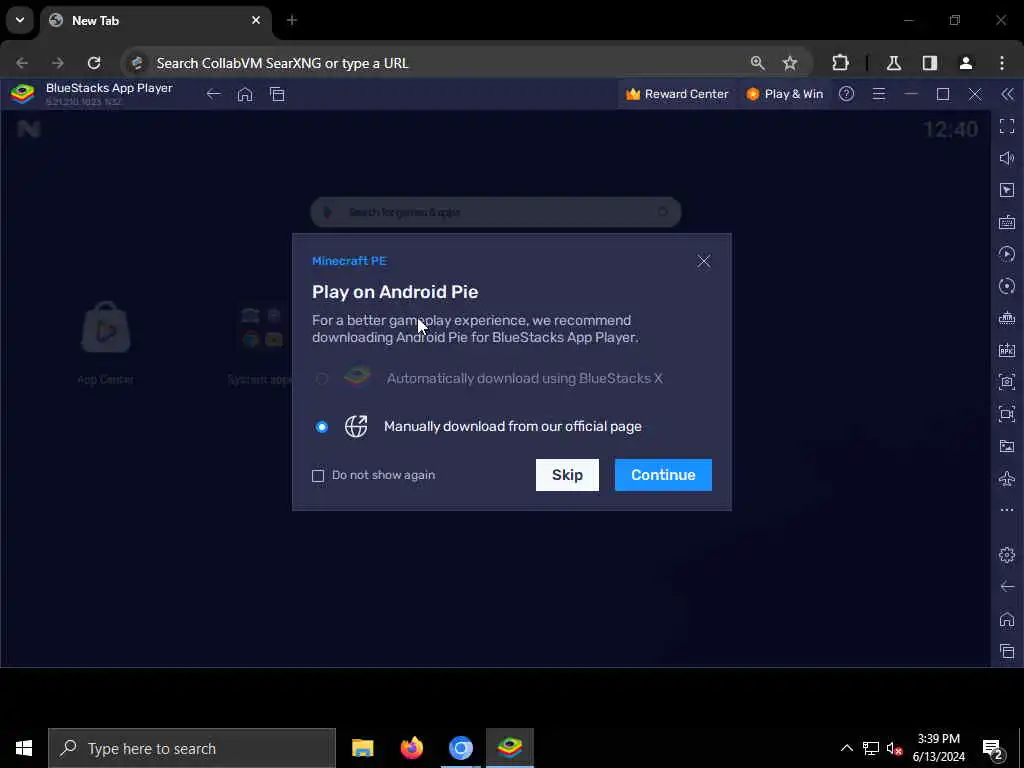Switch to Chromium in the taskbar

click(x=460, y=748)
